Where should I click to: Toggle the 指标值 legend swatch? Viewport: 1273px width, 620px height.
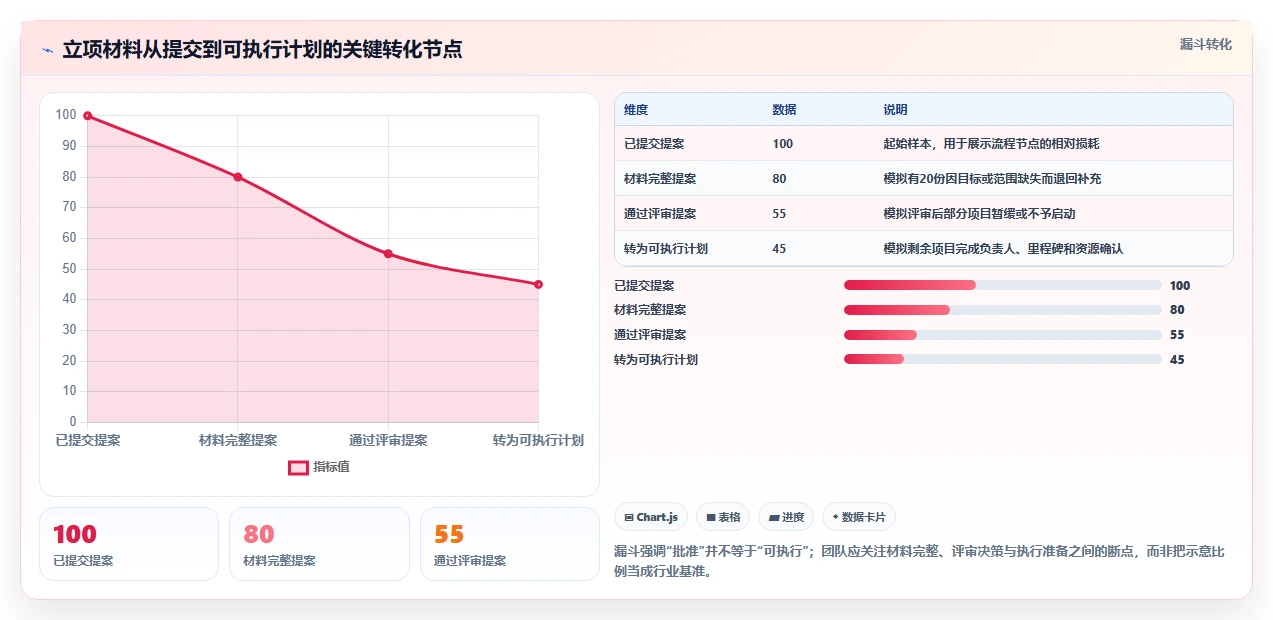pyautogui.click(x=298, y=467)
